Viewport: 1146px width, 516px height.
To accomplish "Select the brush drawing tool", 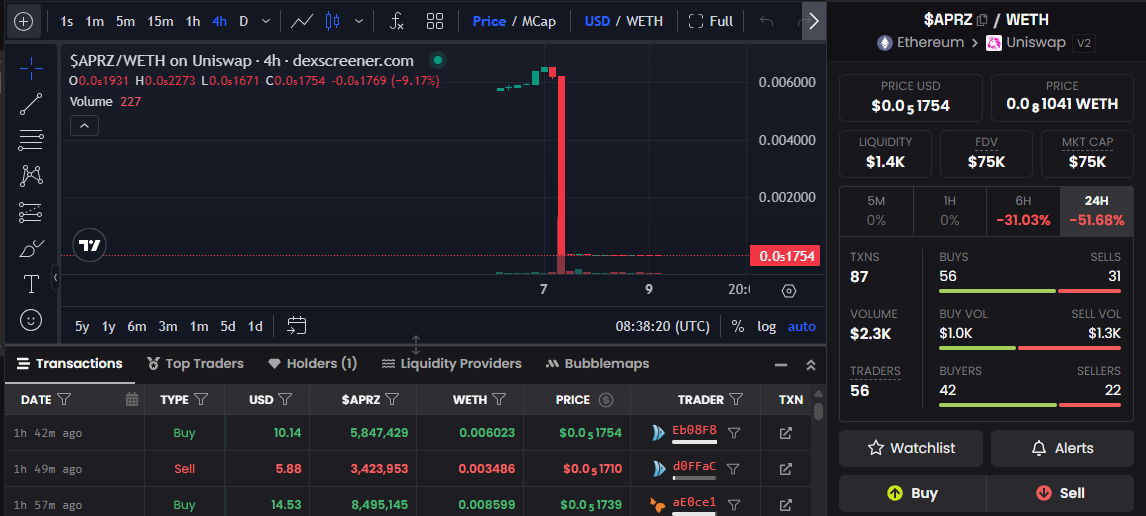I will click(x=31, y=248).
